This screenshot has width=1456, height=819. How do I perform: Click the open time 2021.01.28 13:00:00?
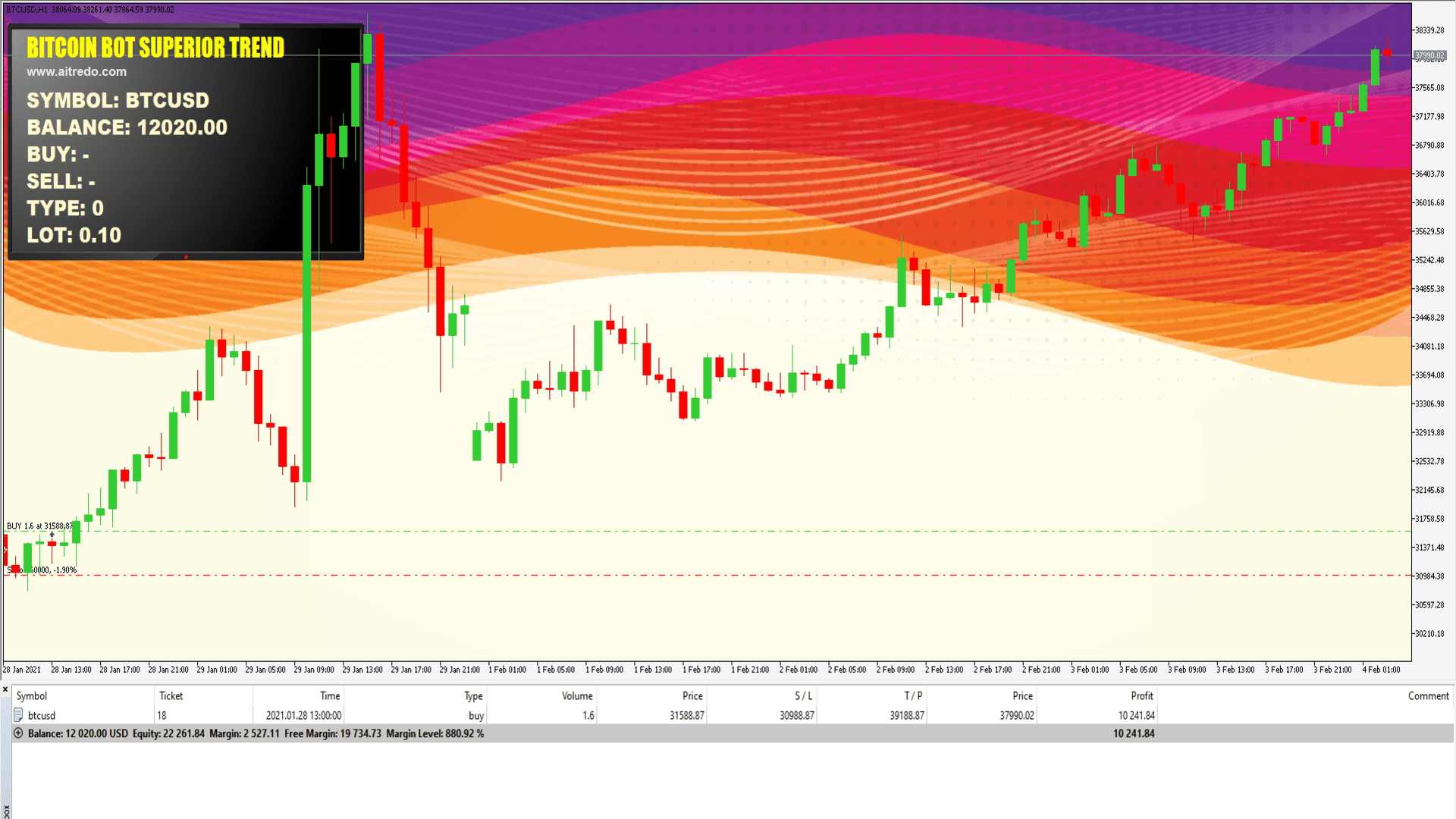[303, 715]
